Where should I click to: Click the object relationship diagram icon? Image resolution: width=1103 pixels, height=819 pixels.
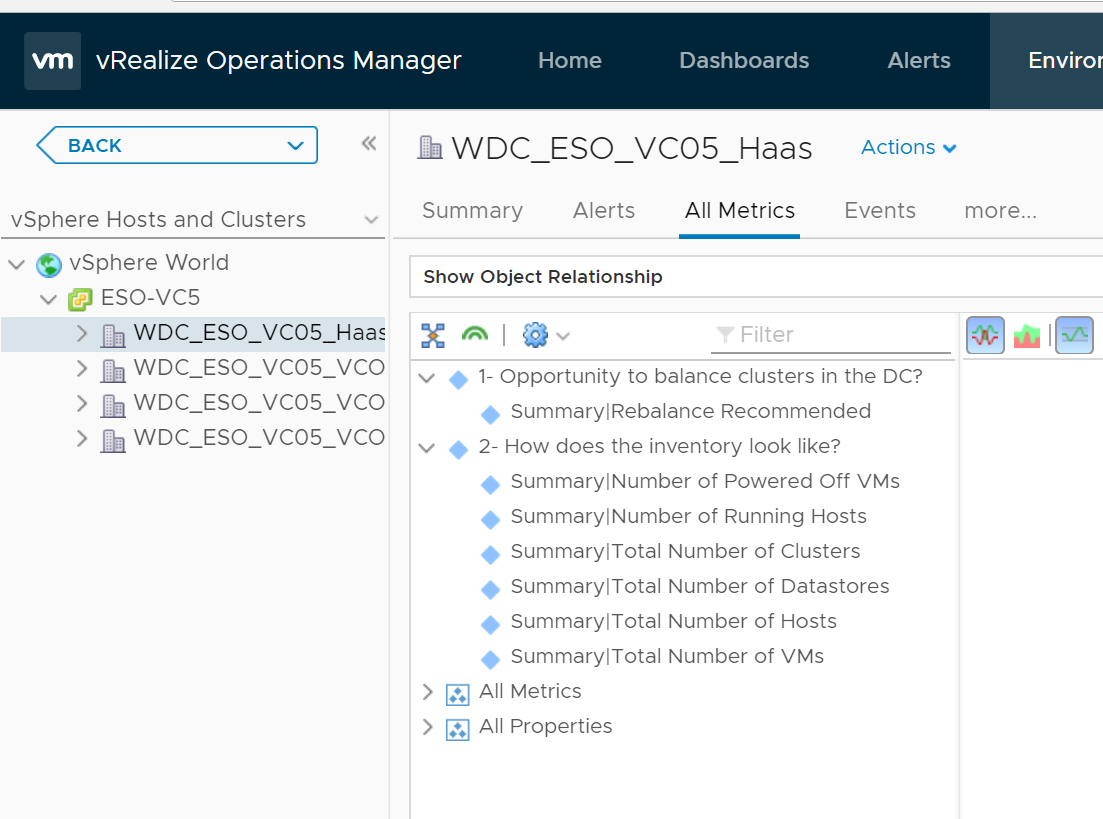coord(433,335)
